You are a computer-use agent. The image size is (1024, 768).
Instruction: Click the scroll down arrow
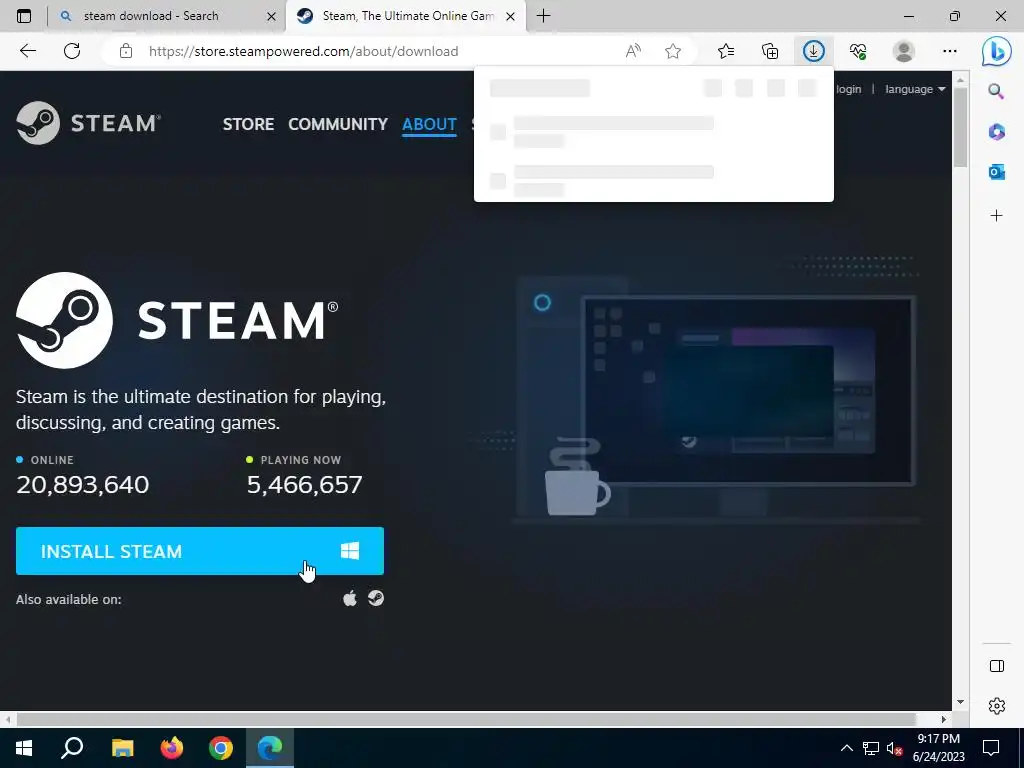coord(960,702)
